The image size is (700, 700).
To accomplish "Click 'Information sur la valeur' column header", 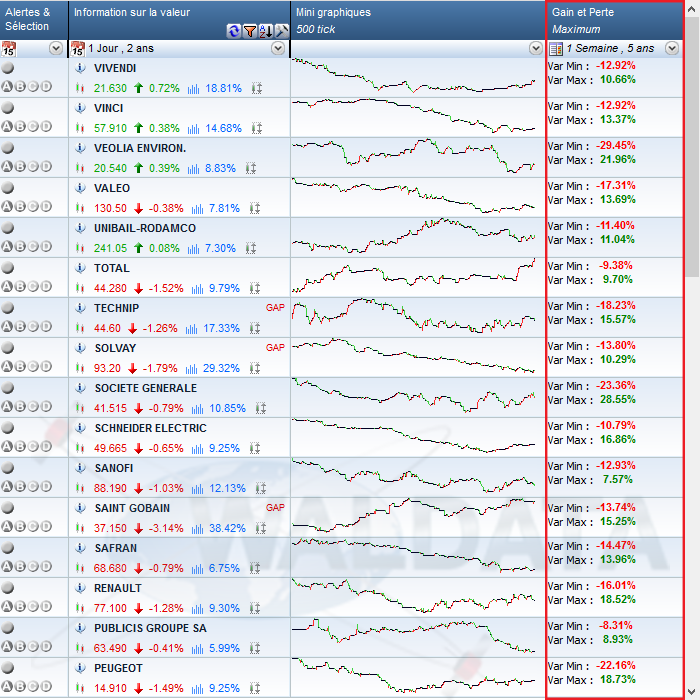I will pos(179,20).
